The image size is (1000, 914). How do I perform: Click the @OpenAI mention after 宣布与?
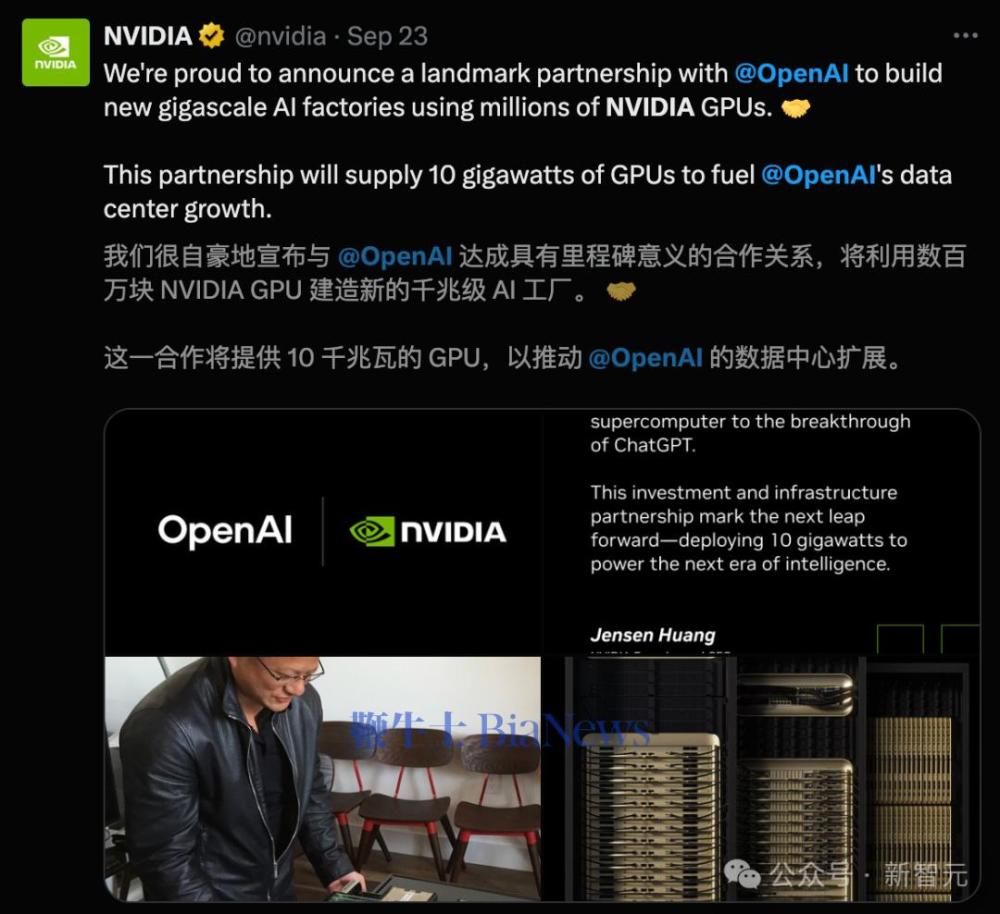coord(395,256)
